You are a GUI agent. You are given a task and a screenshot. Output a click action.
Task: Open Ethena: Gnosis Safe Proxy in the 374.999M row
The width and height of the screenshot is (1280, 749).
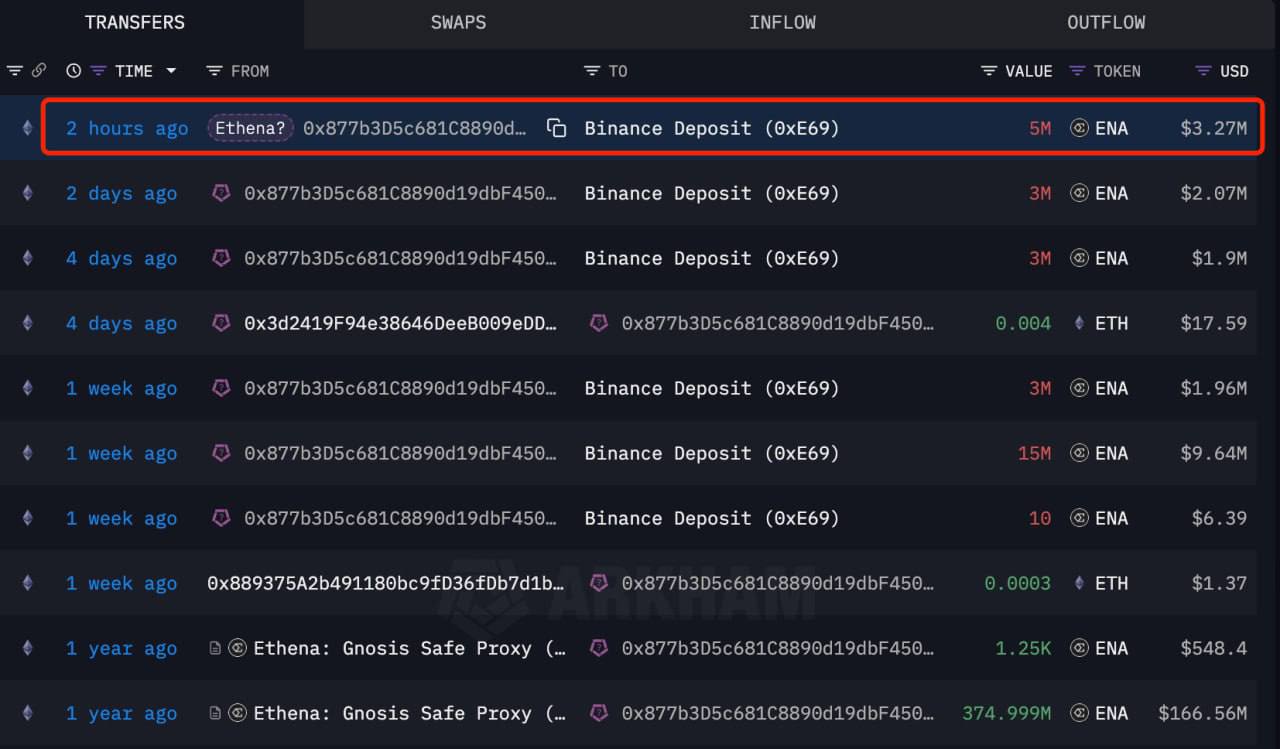pyautogui.click(x=409, y=713)
